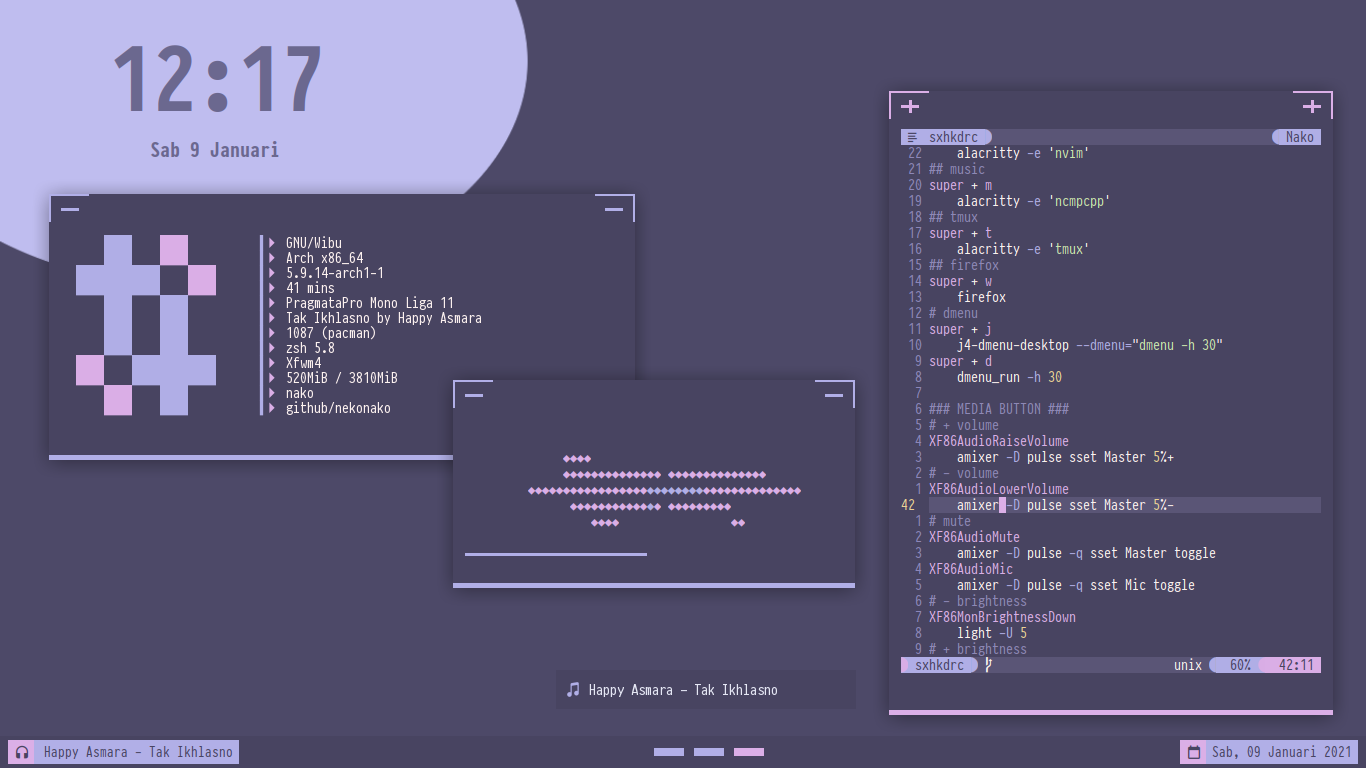Switch to the first lavender workspace indicator
The image size is (1366, 768).
[x=669, y=752]
